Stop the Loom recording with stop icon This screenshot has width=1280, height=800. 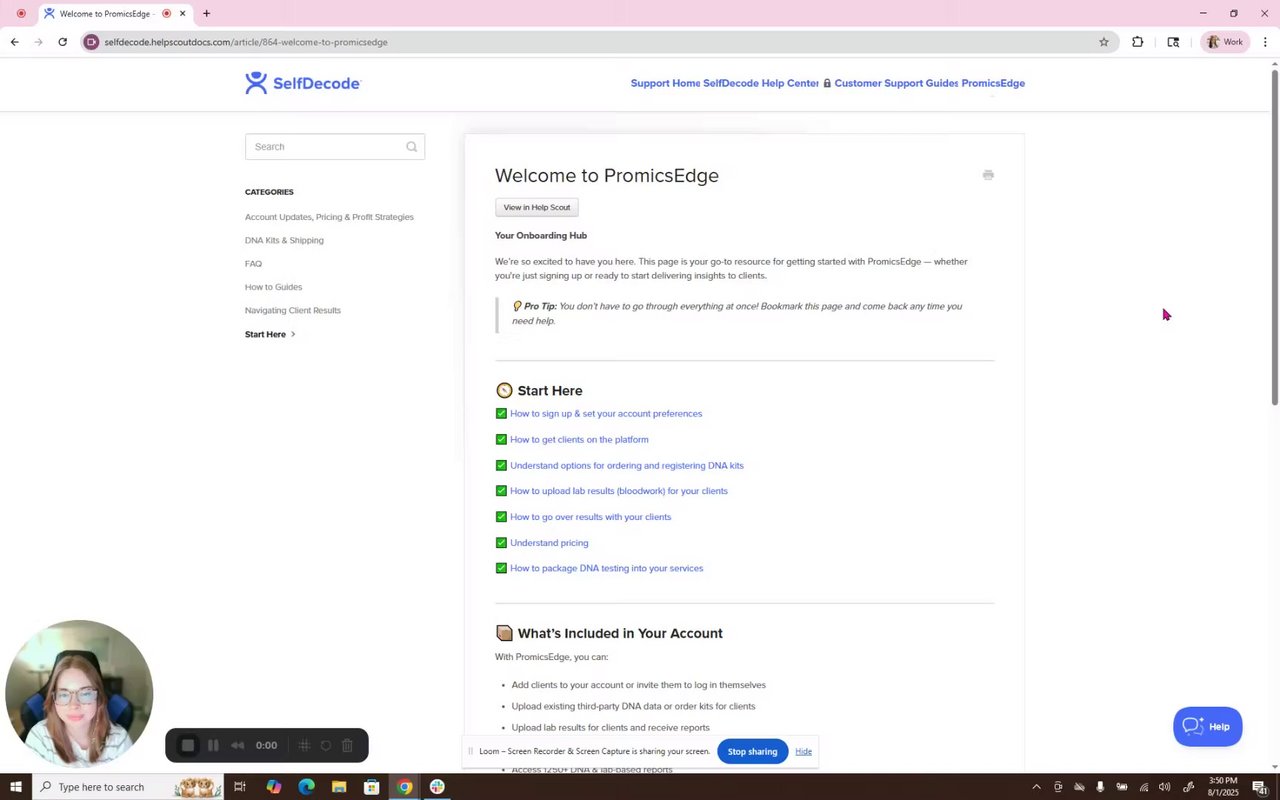(x=187, y=745)
